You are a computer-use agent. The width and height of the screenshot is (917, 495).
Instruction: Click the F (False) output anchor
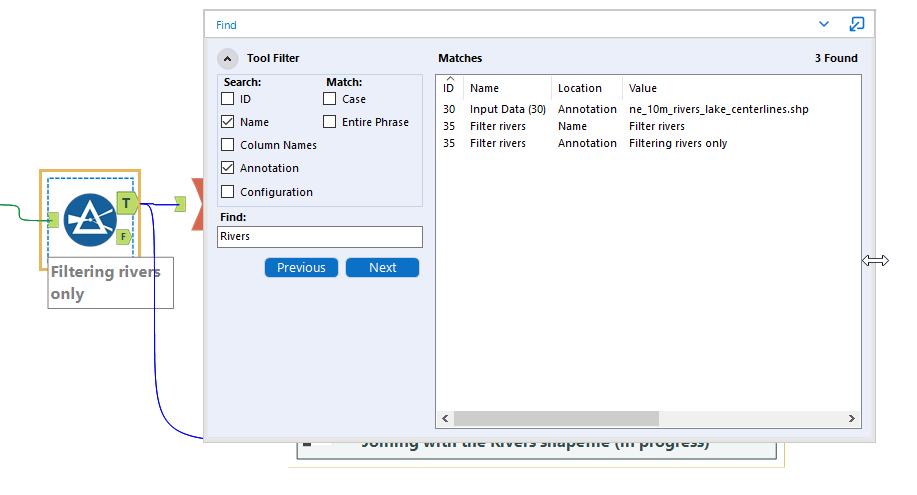123,236
